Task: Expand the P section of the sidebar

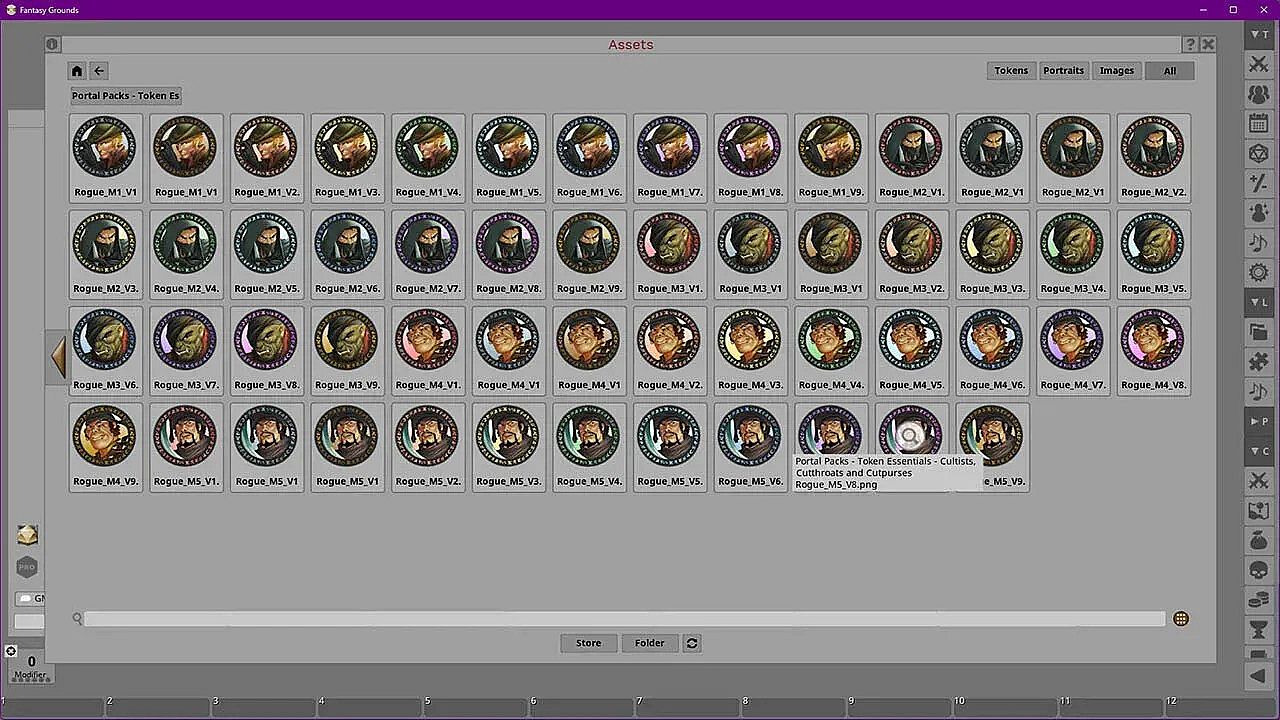Action: point(1259,421)
